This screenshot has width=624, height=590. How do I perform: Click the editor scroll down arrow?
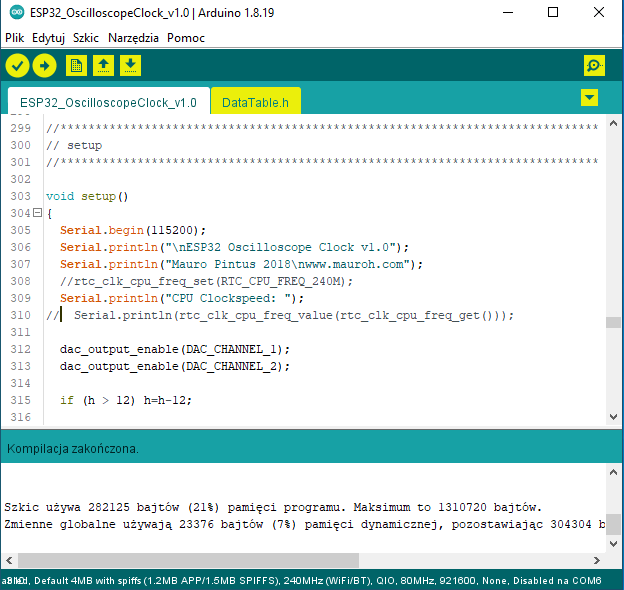click(x=613, y=417)
